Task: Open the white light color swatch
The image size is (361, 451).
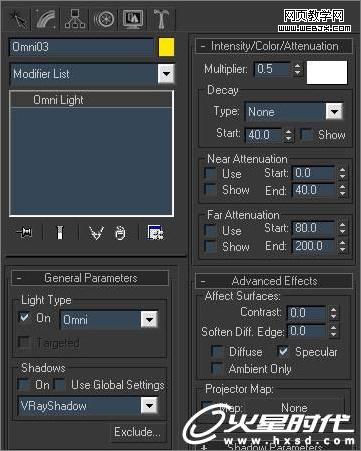Action: (327, 72)
